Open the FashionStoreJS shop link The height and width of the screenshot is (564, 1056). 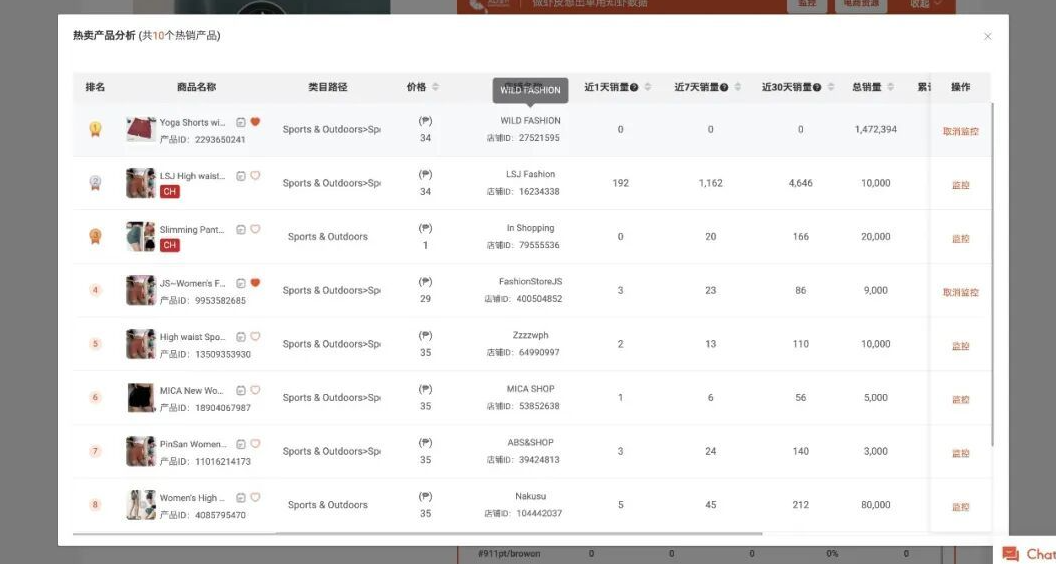click(x=530, y=282)
